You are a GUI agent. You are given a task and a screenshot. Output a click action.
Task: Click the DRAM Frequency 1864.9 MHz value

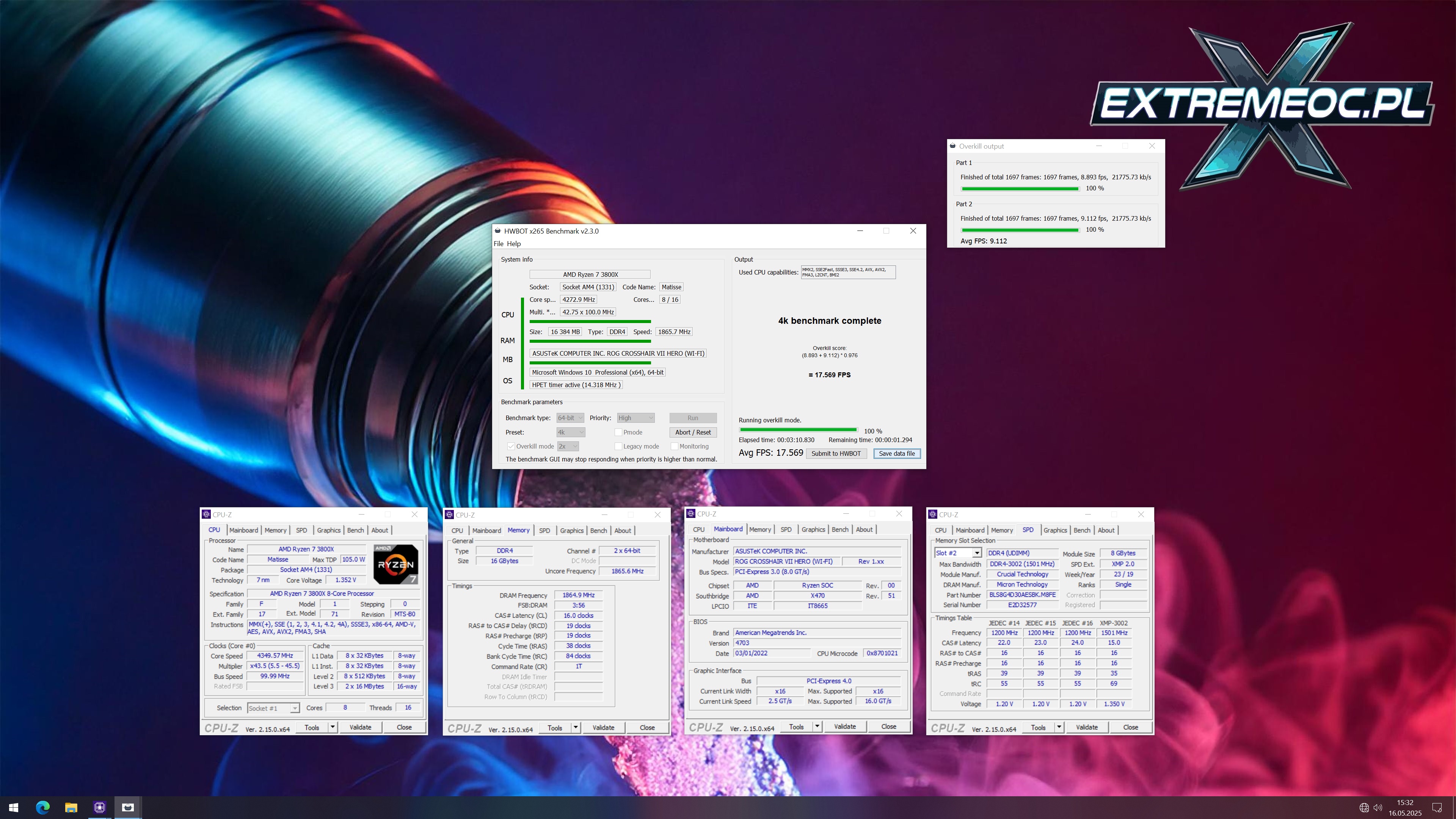point(578,595)
